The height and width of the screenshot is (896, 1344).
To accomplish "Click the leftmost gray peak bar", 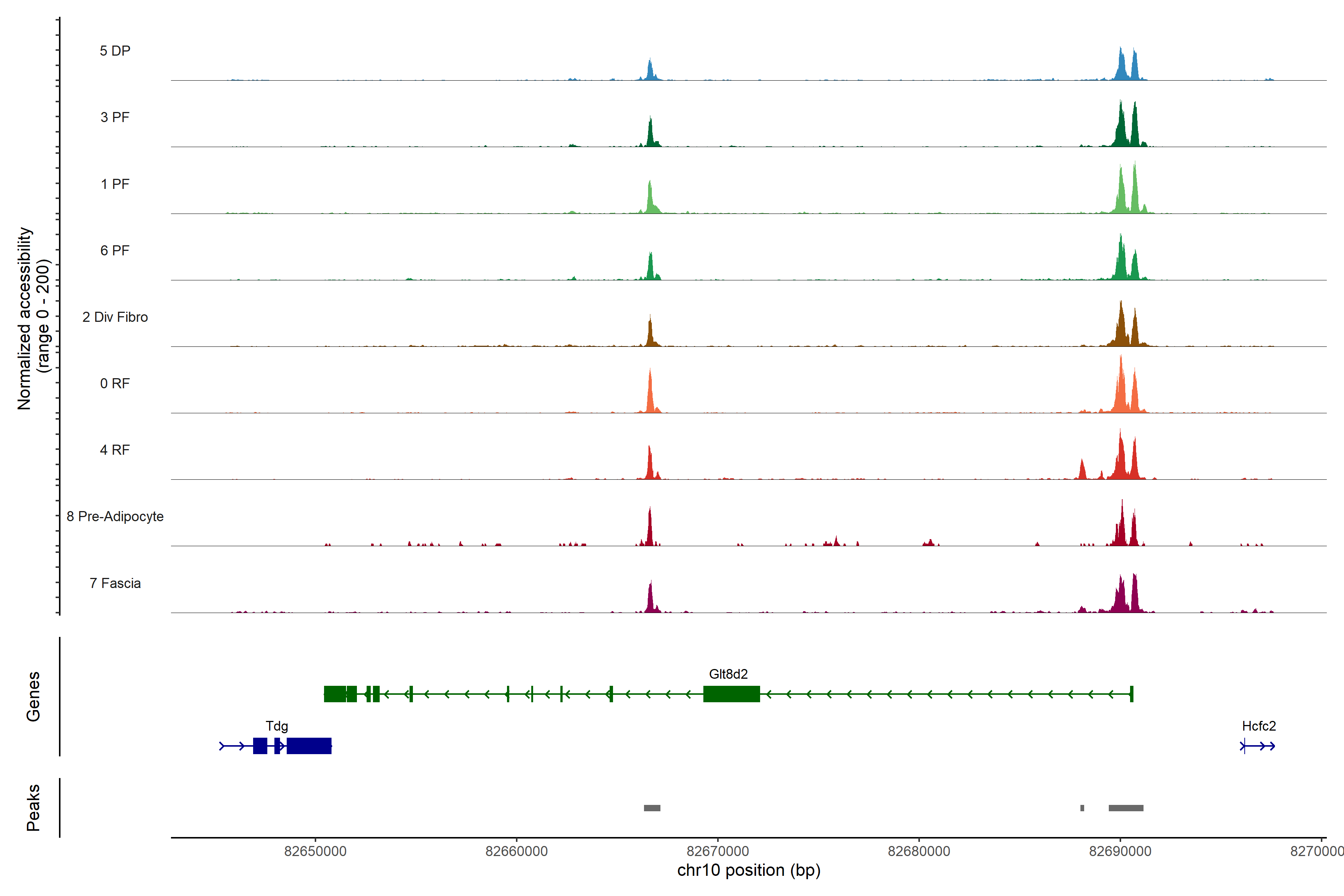I will point(652,808).
